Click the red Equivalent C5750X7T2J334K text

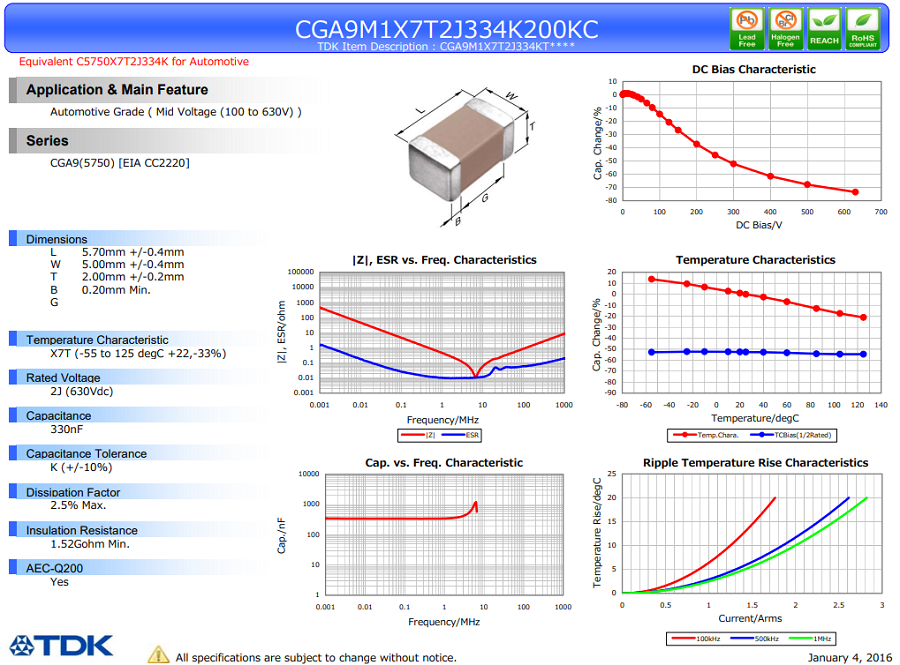pos(134,62)
